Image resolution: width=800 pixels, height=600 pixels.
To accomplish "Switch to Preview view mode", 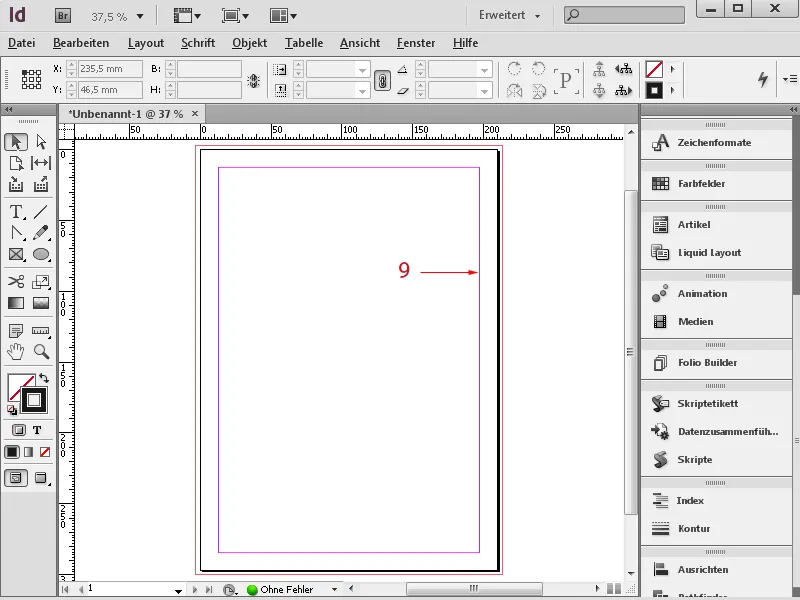I will [x=41, y=478].
